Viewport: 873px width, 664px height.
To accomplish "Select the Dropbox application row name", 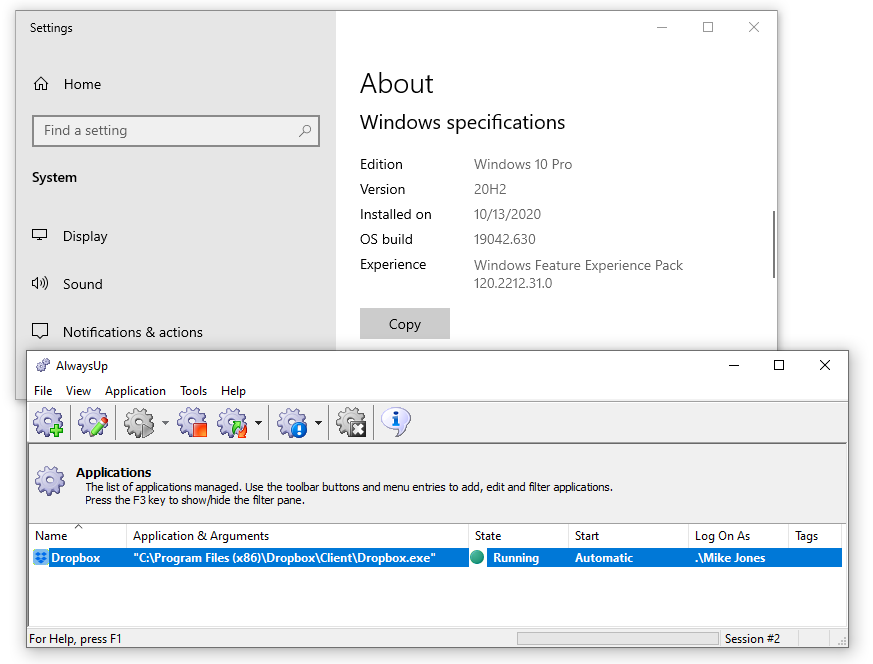I will tap(76, 558).
